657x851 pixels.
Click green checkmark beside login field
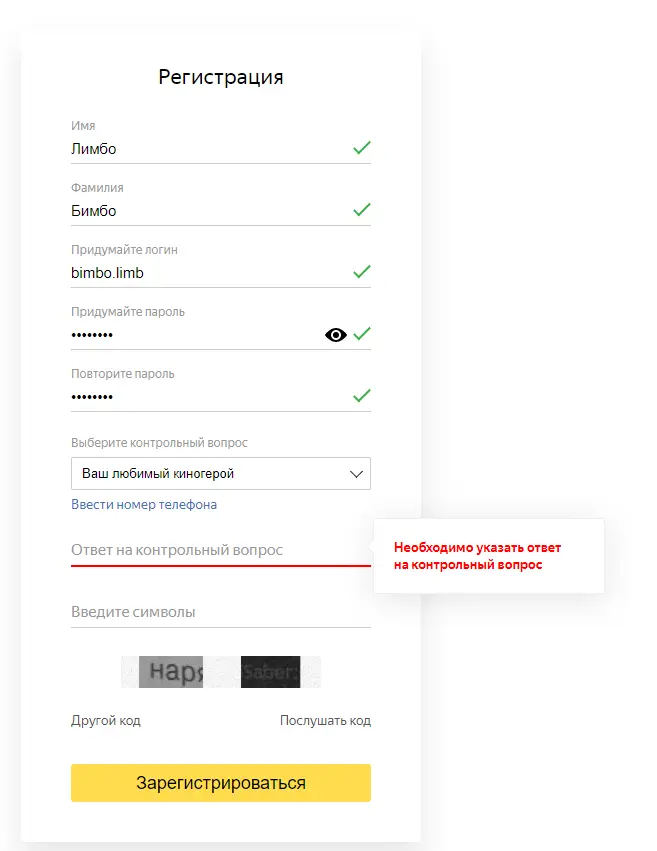[x=362, y=271]
